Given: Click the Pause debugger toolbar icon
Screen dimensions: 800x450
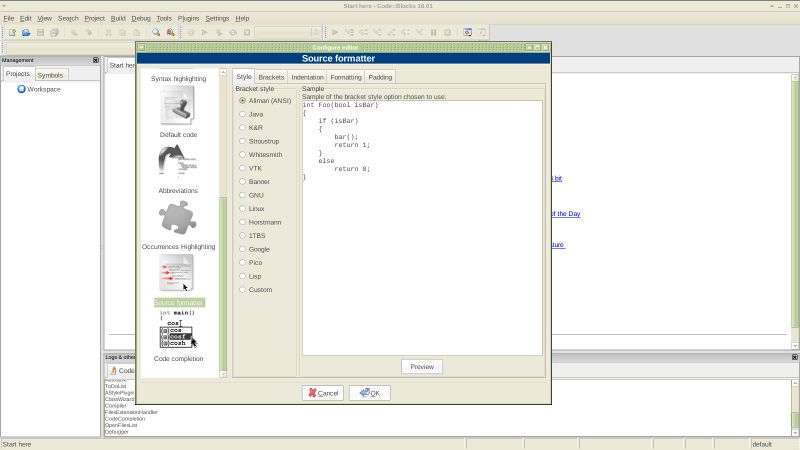Looking at the screenshot, I should click(x=433, y=32).
